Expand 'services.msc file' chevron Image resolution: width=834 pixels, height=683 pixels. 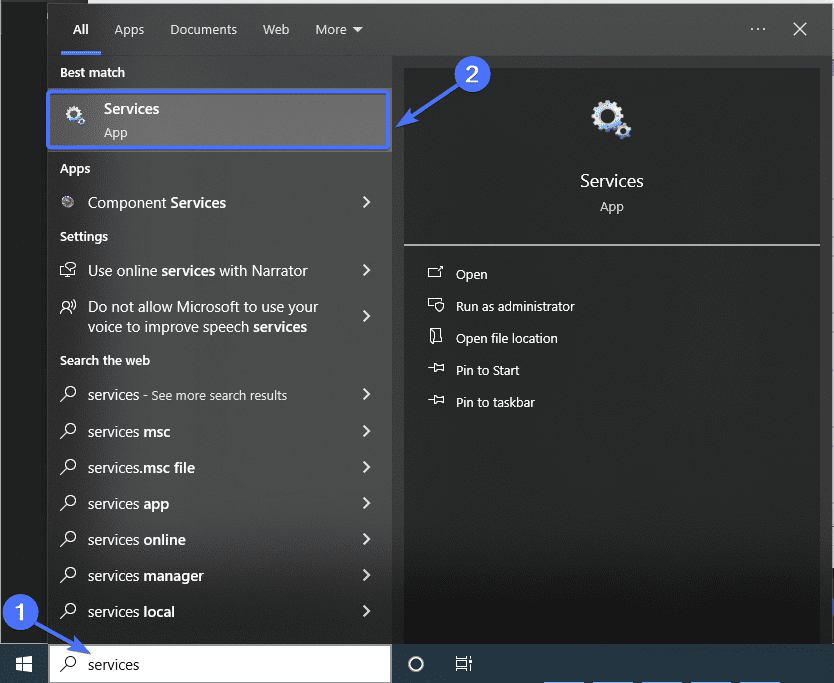366,467
